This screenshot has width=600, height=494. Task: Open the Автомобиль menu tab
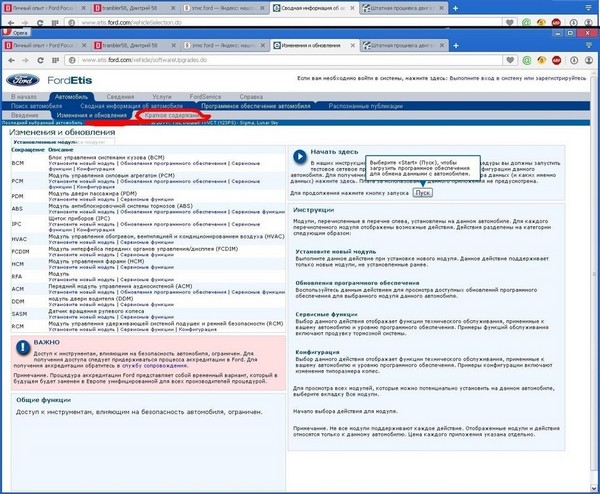coord(71,96)
